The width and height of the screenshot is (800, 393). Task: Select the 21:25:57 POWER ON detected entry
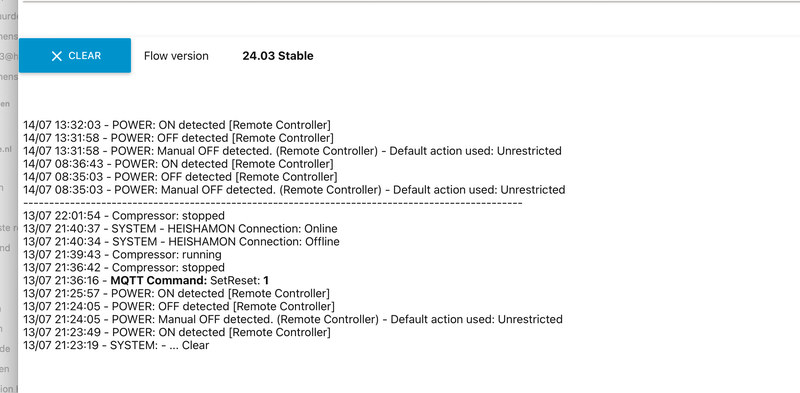pos(177,293)
